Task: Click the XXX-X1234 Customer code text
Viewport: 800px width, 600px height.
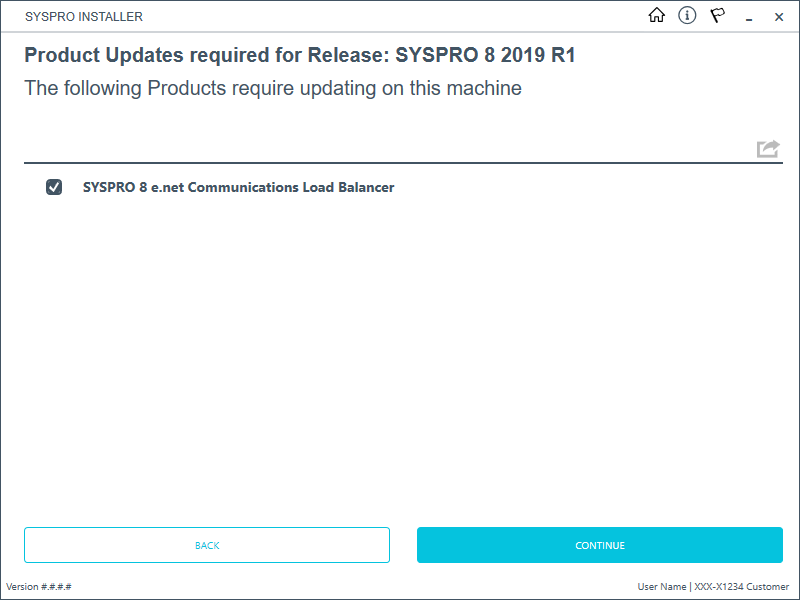Action: coord(742,586)
